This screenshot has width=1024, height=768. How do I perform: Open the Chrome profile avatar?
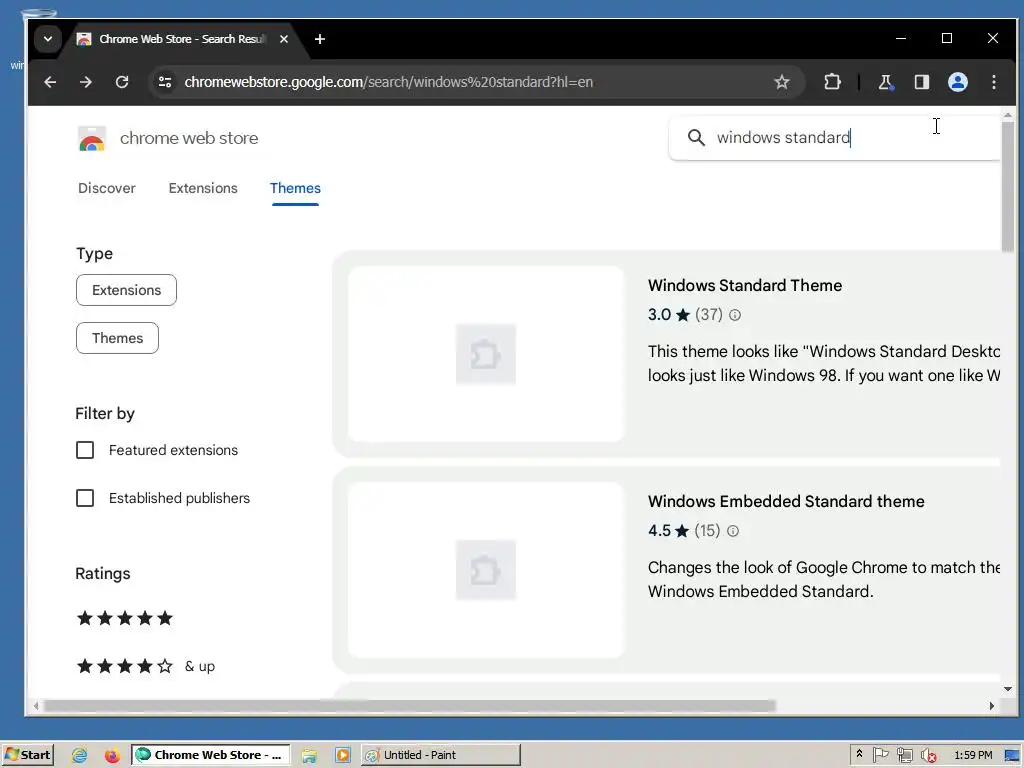pyautogui.click(x=957, y=82)
